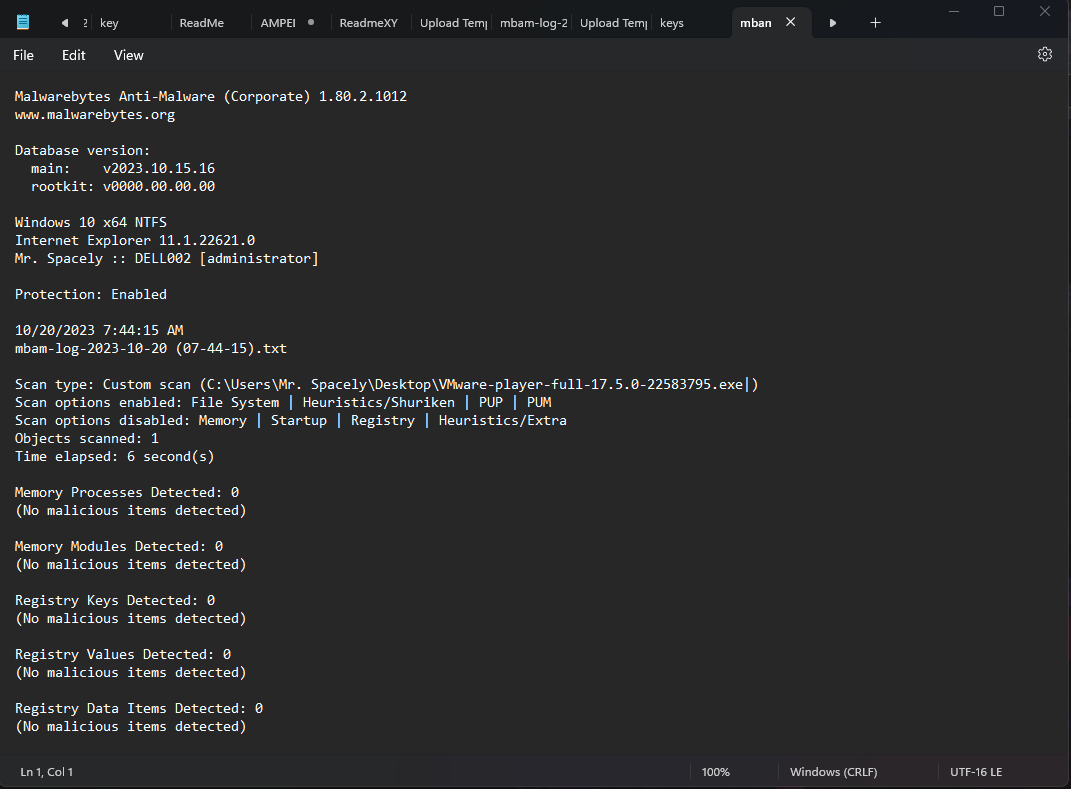Switch to the keys tab
1071x789 pixels.
(x=691, y=23)
